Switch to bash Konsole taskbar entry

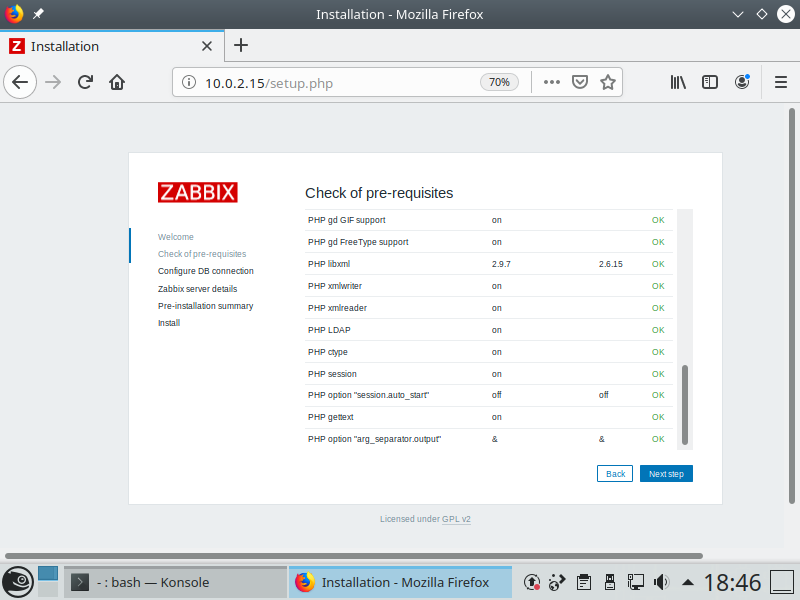175,582
